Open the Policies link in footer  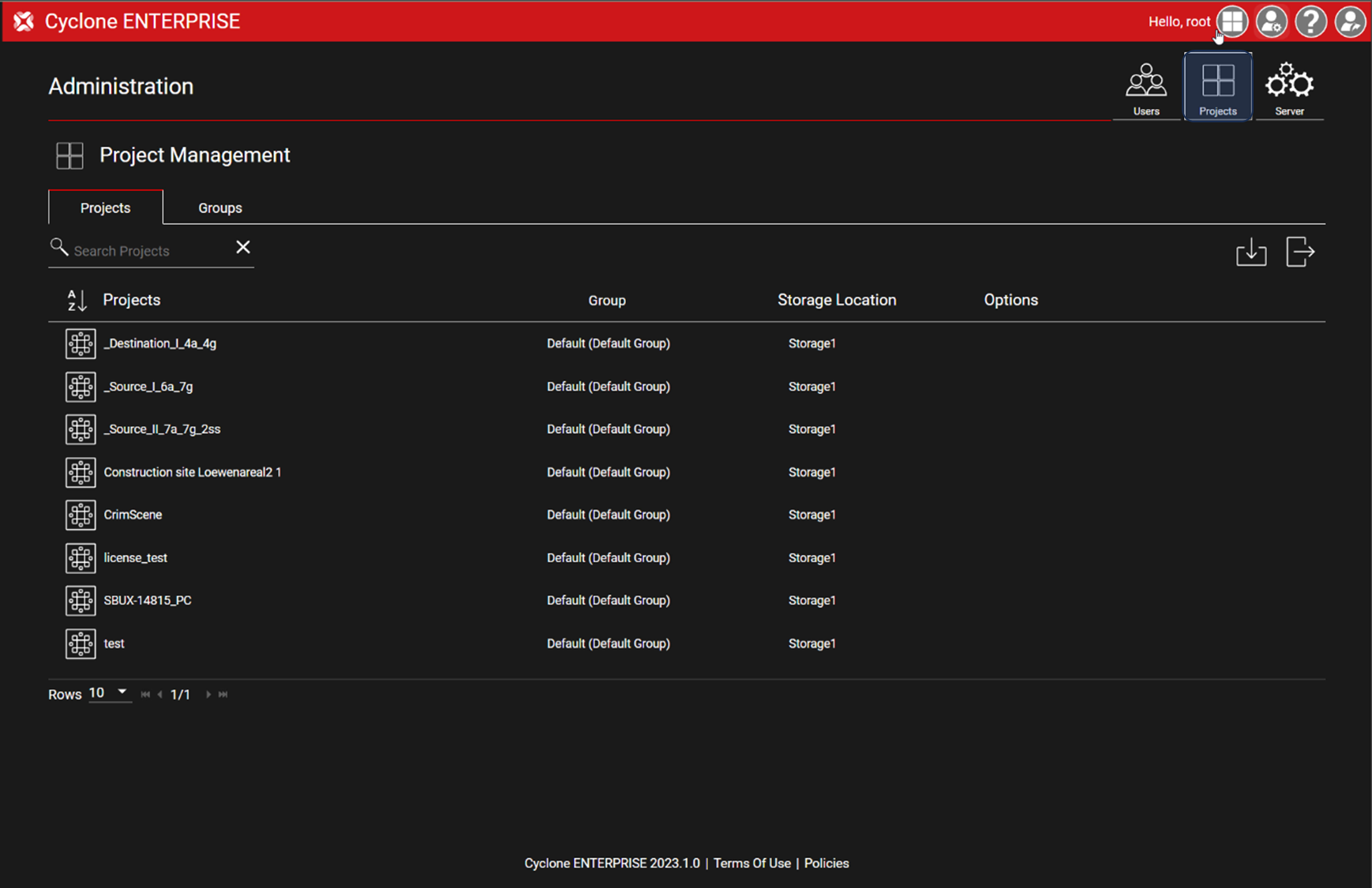tap(826, 863)
